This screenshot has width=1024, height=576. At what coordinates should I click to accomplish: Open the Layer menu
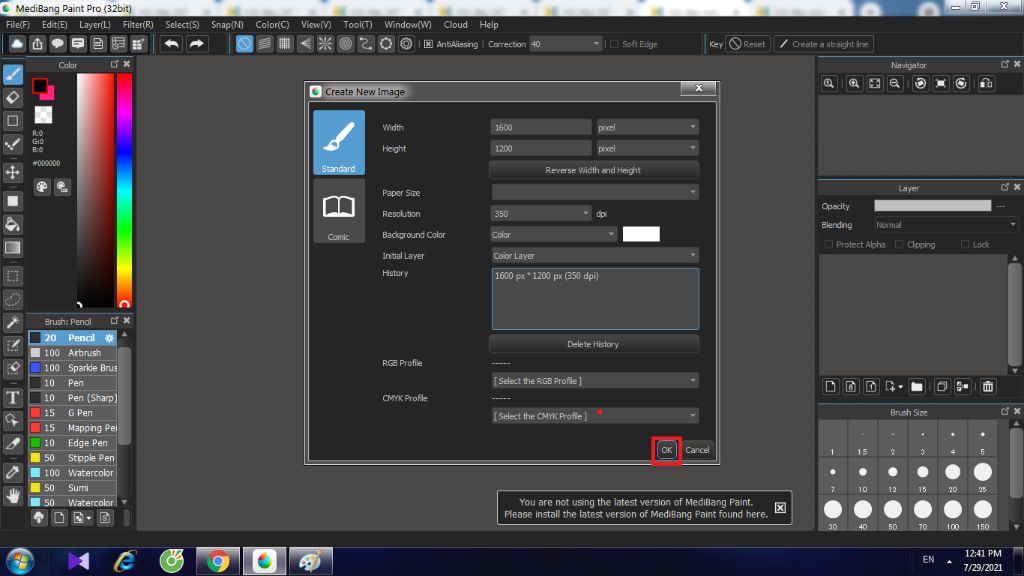(95, 25)
